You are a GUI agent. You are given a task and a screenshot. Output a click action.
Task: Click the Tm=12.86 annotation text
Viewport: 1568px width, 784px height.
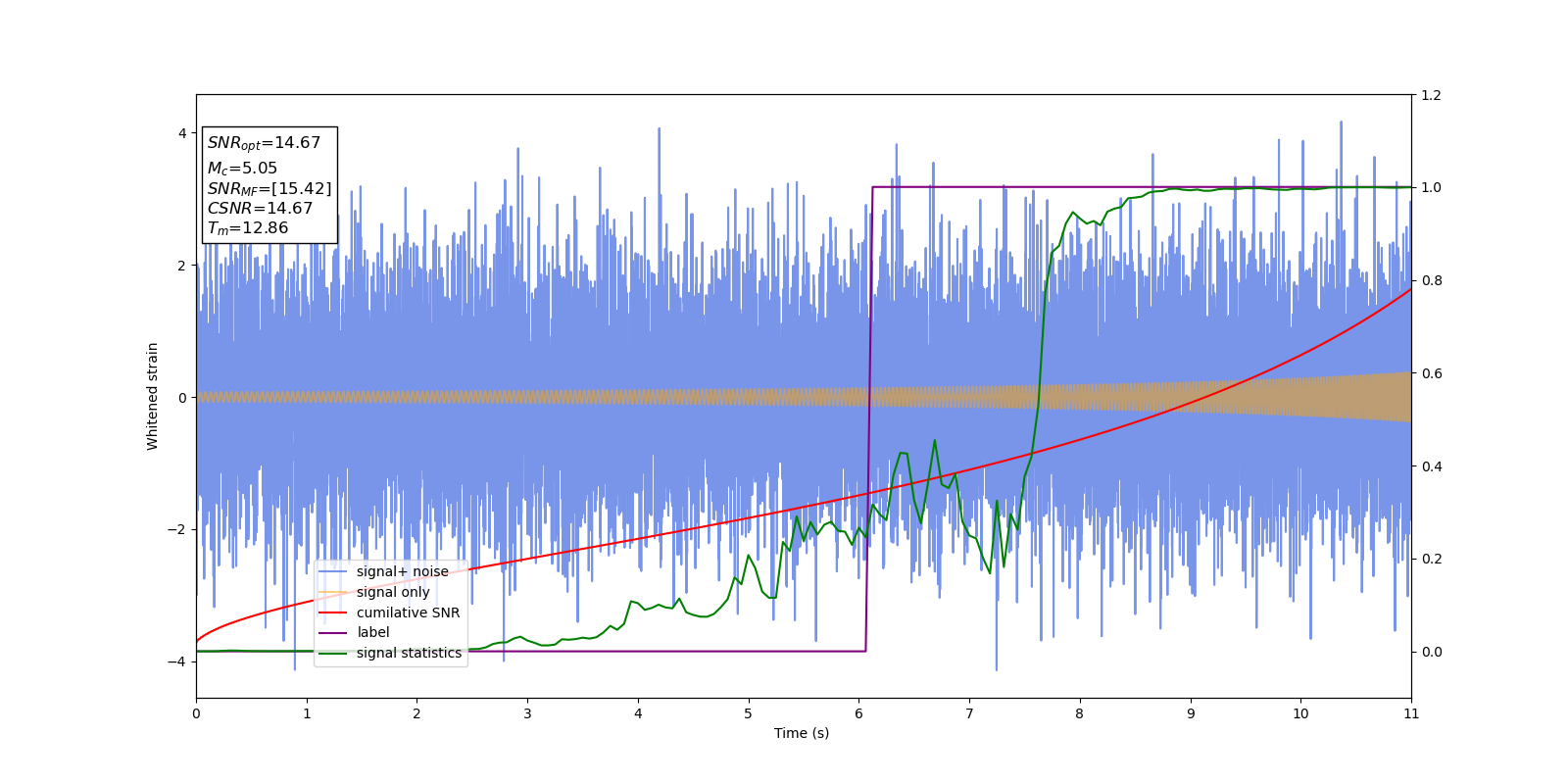tap(248, 228)
